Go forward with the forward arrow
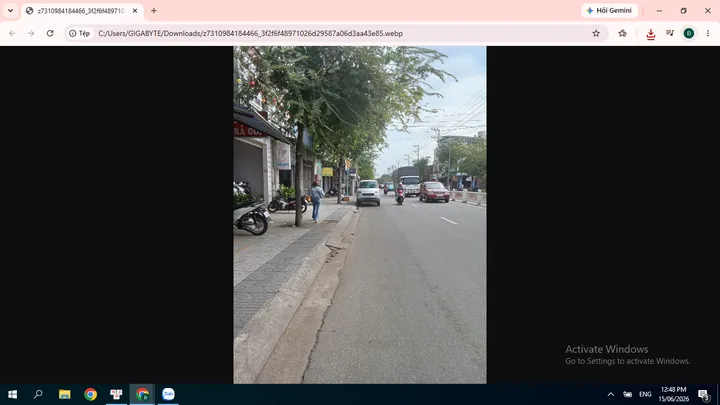The image size is (720, 405). [x=31, y=34]
